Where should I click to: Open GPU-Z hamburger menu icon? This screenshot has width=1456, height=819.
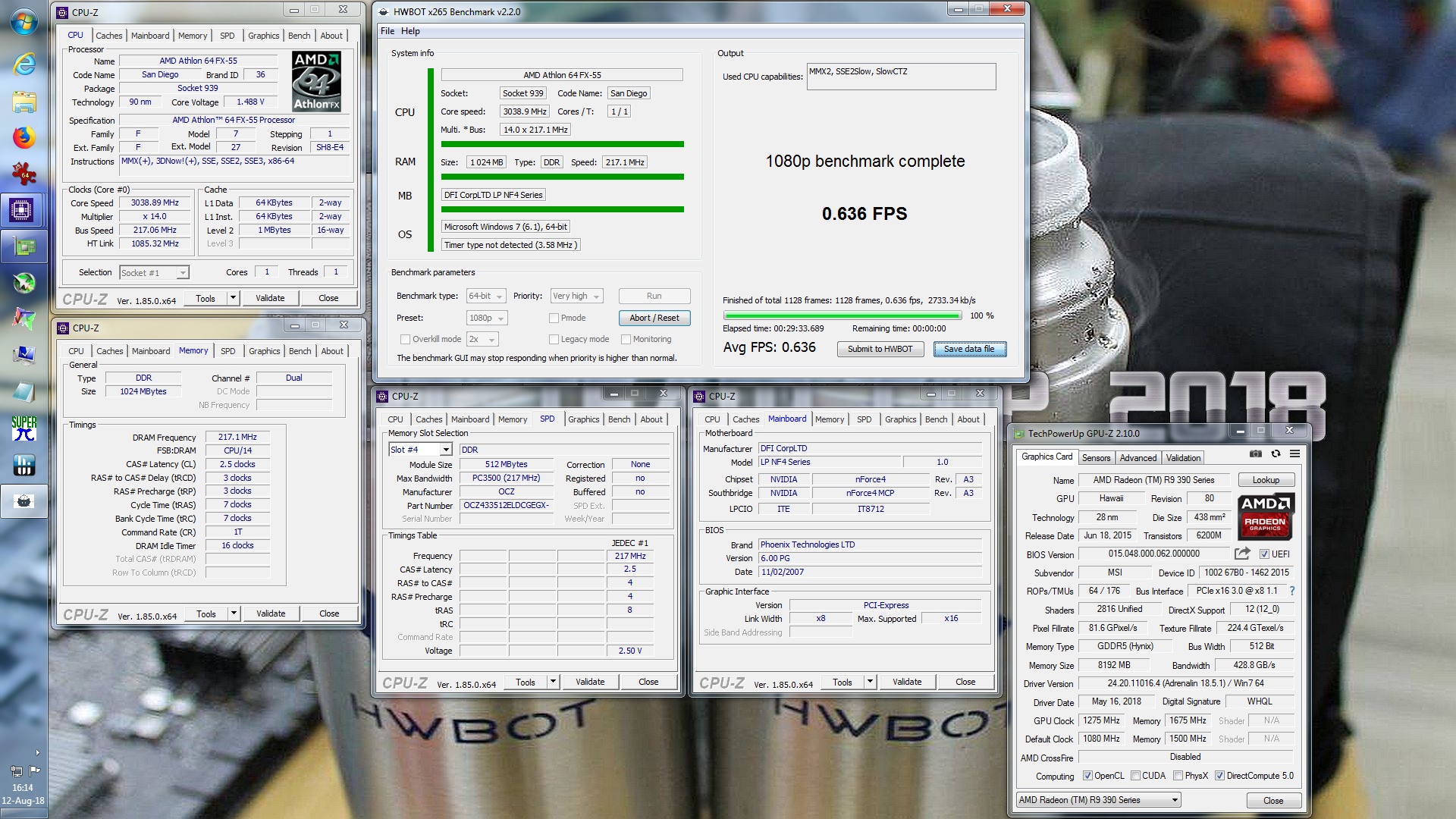click(1294, 453)
